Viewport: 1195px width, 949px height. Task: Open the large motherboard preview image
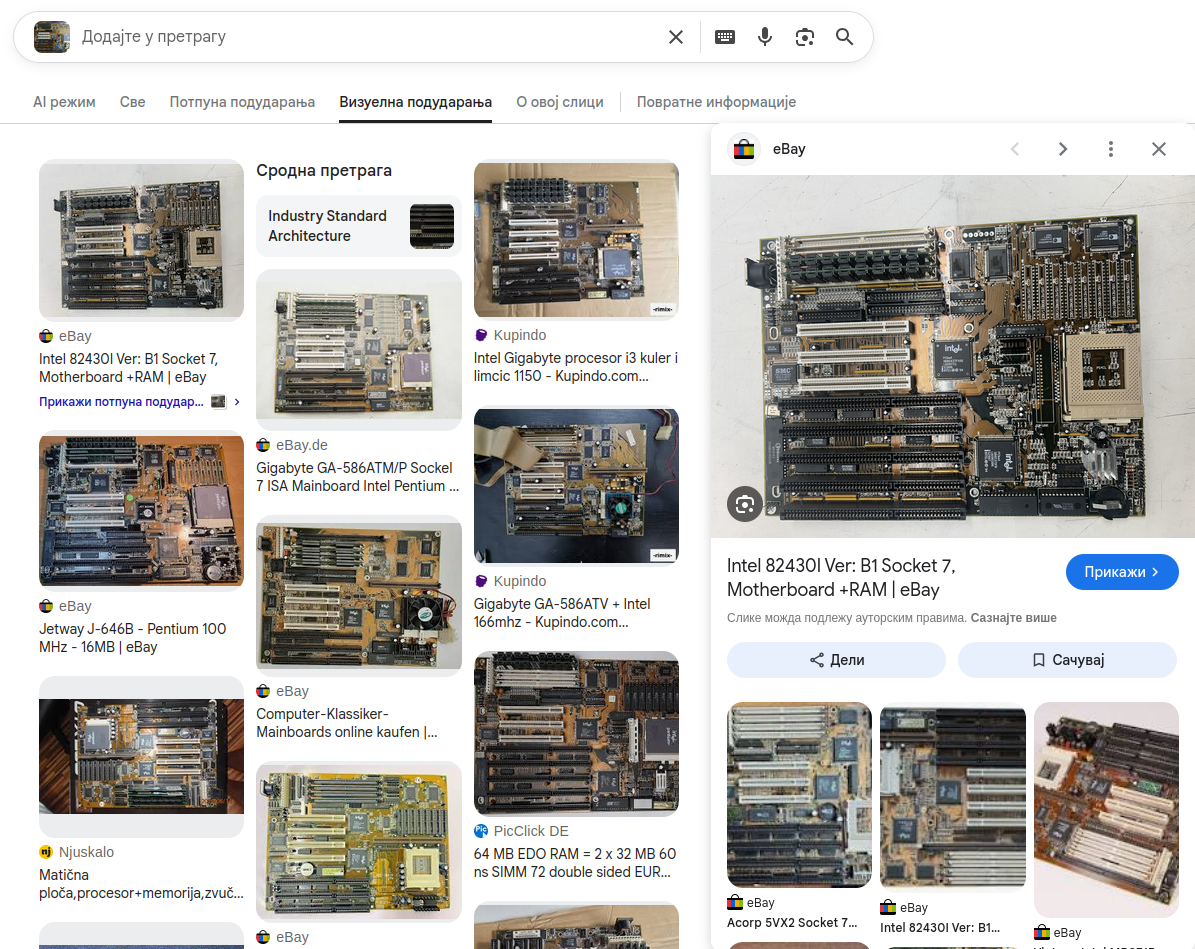[953, 357]
